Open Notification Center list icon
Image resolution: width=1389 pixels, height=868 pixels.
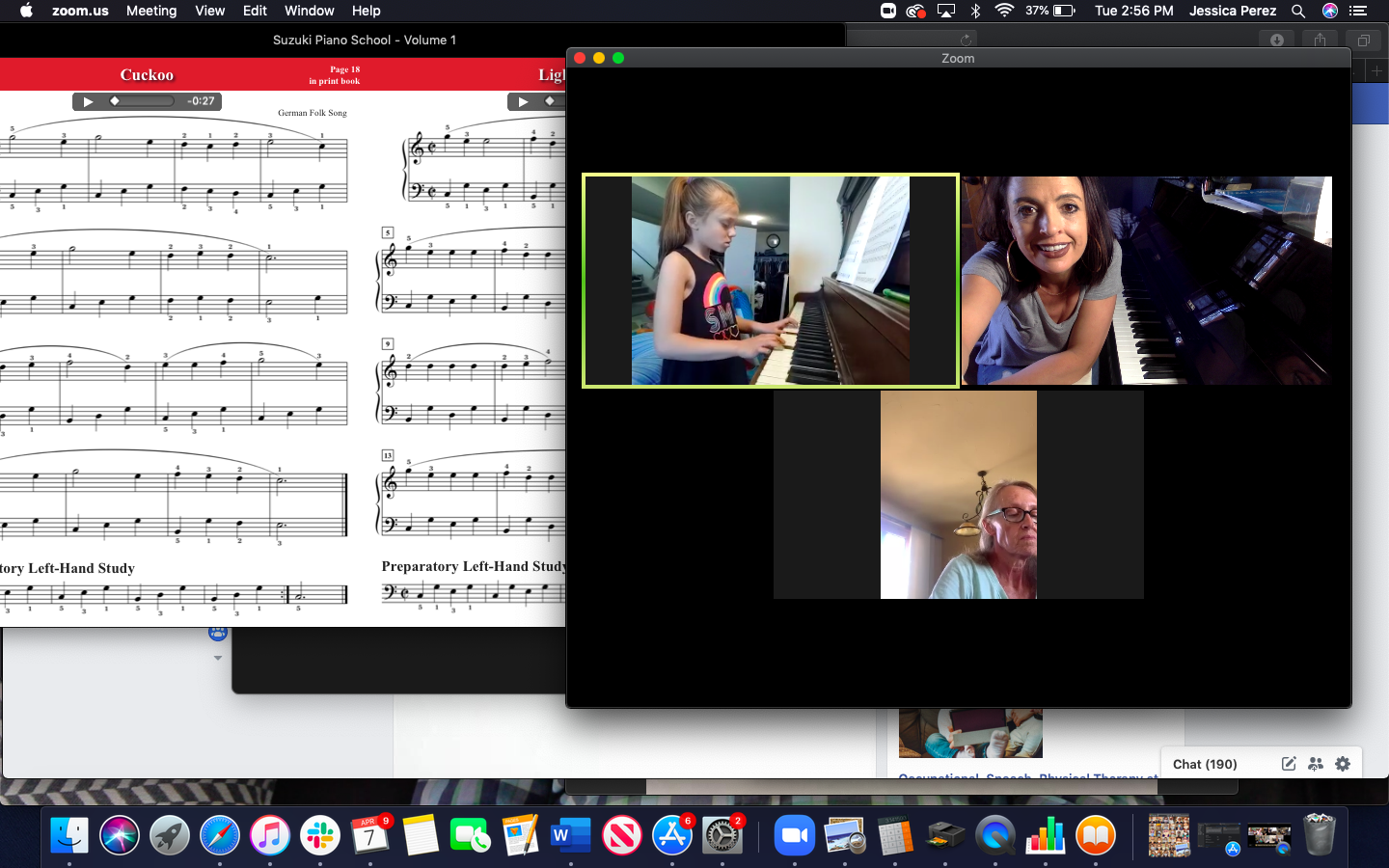tap(1359, 11)
